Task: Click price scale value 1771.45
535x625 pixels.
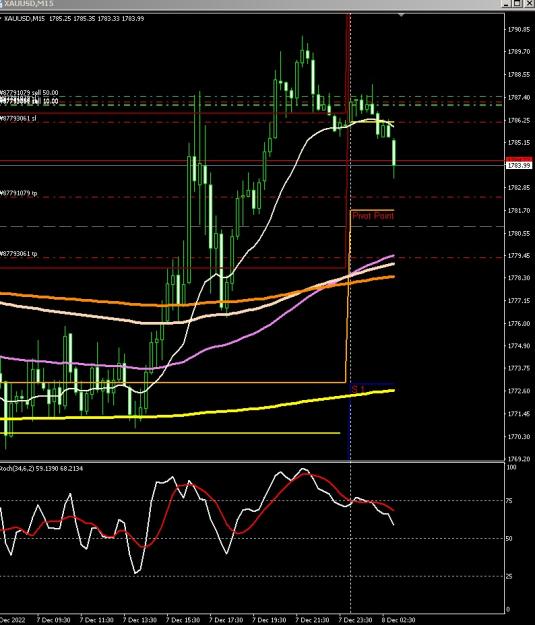Action: [x=519, y=414]
